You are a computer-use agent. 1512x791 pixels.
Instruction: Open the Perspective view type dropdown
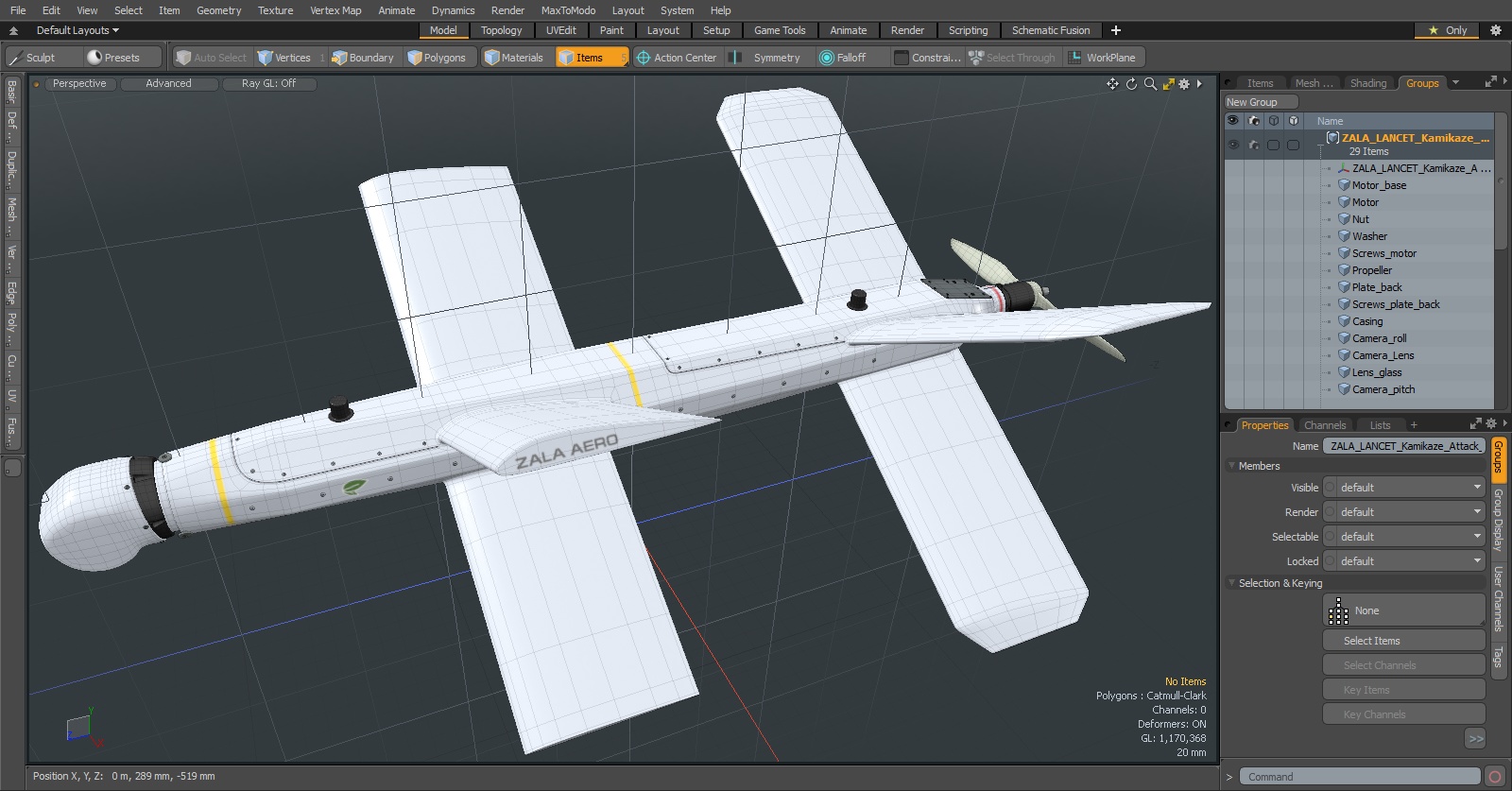pyautogui.click(x=79, y=84)
